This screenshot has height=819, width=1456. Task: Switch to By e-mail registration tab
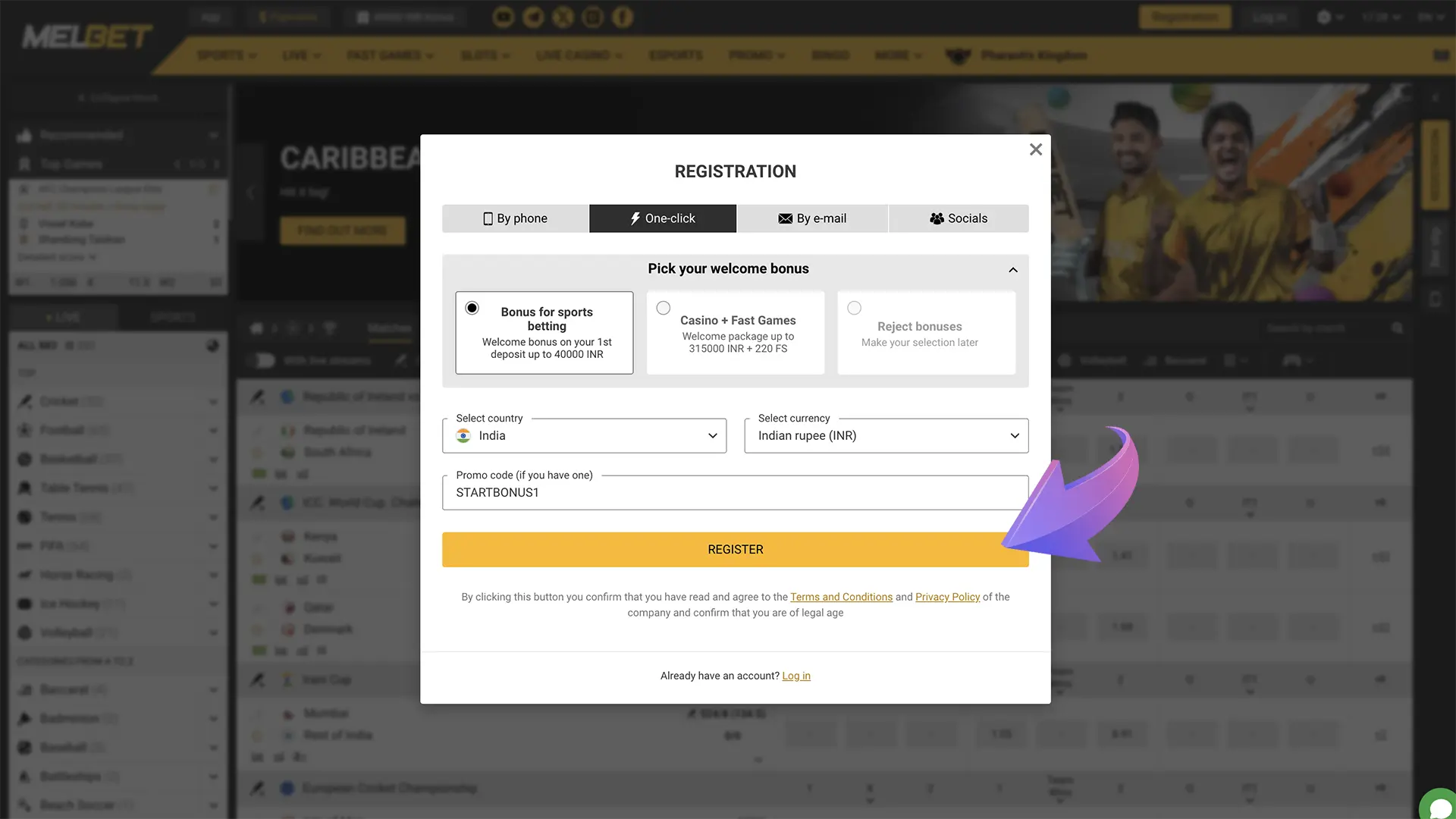point(812,218)
